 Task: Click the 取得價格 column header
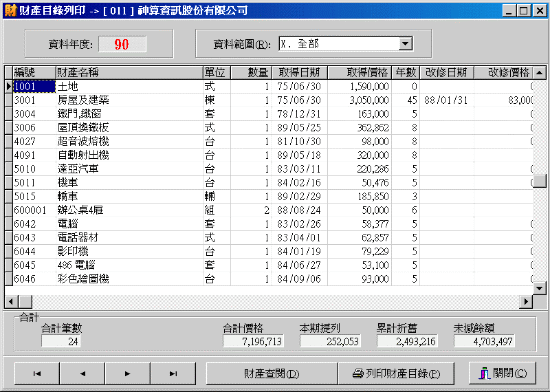click(360, 73)
